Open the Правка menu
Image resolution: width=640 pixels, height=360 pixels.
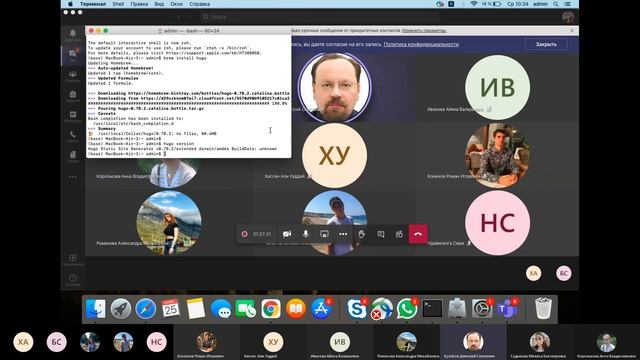coord(139,4)
